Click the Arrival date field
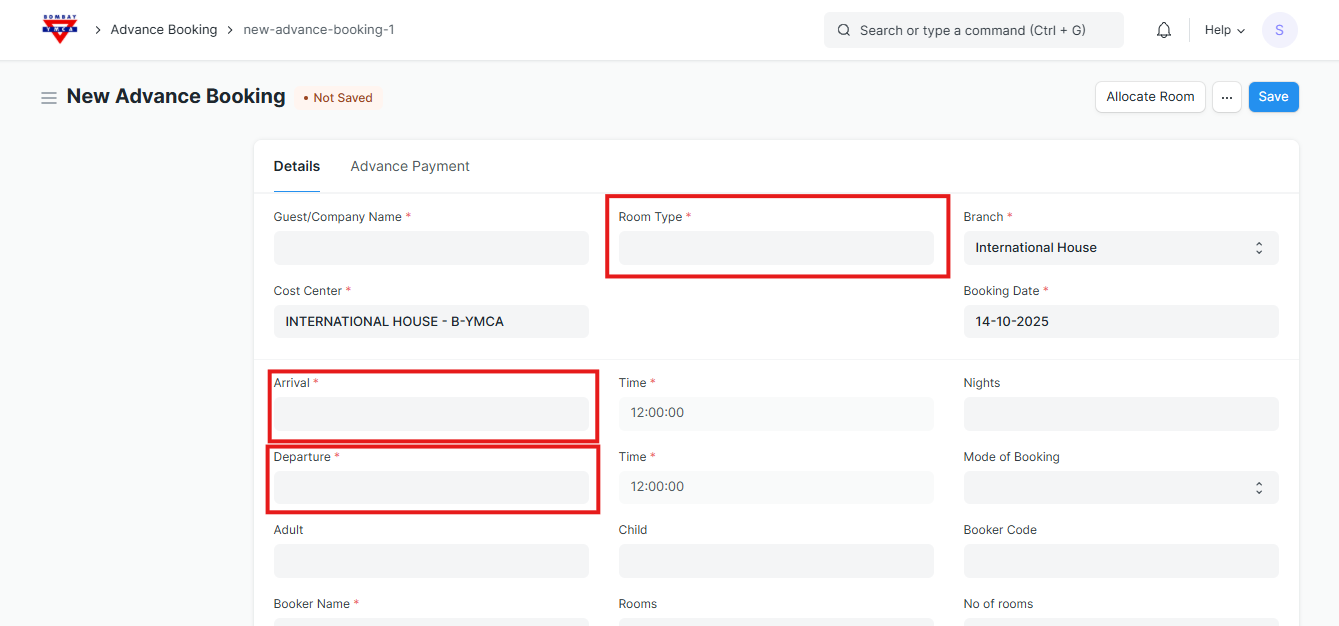The image size is (1339, 626). [x=431, y=413]
